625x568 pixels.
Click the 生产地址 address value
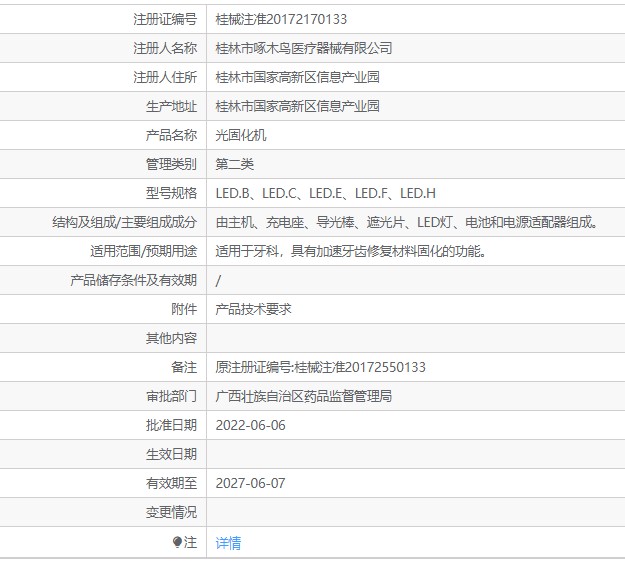(x=297, y=106)
